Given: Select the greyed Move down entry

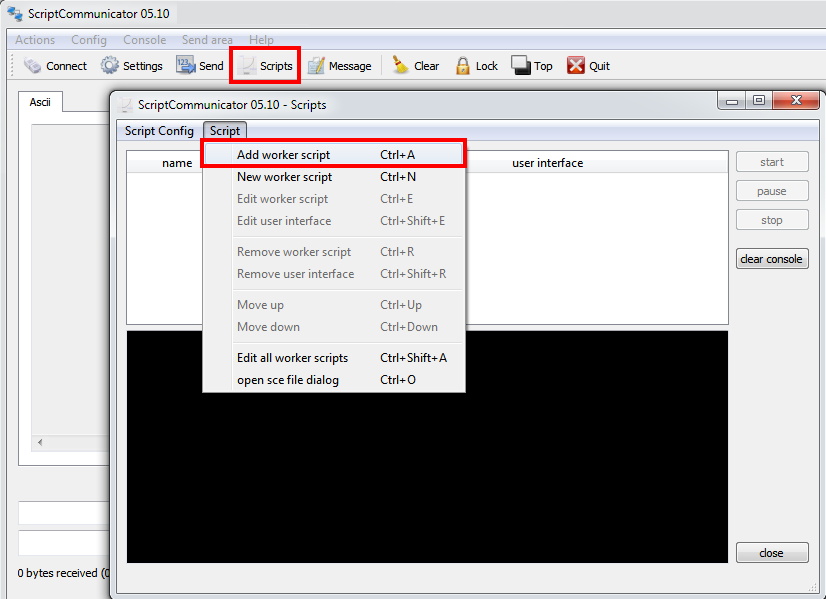Looking at the screenshot, I should (x=333, y=327).
